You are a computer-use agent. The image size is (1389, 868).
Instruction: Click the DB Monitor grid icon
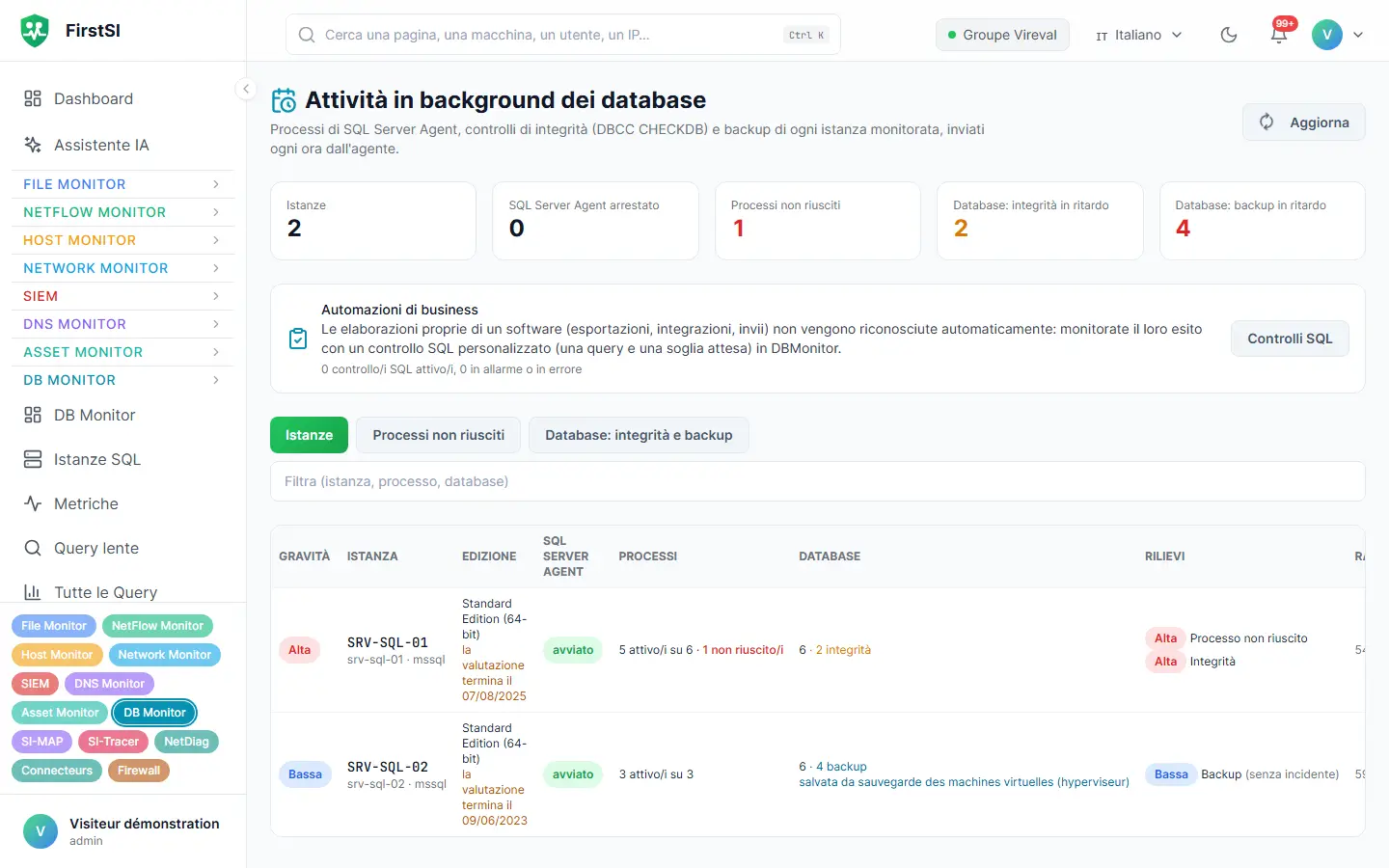[33, 415]
